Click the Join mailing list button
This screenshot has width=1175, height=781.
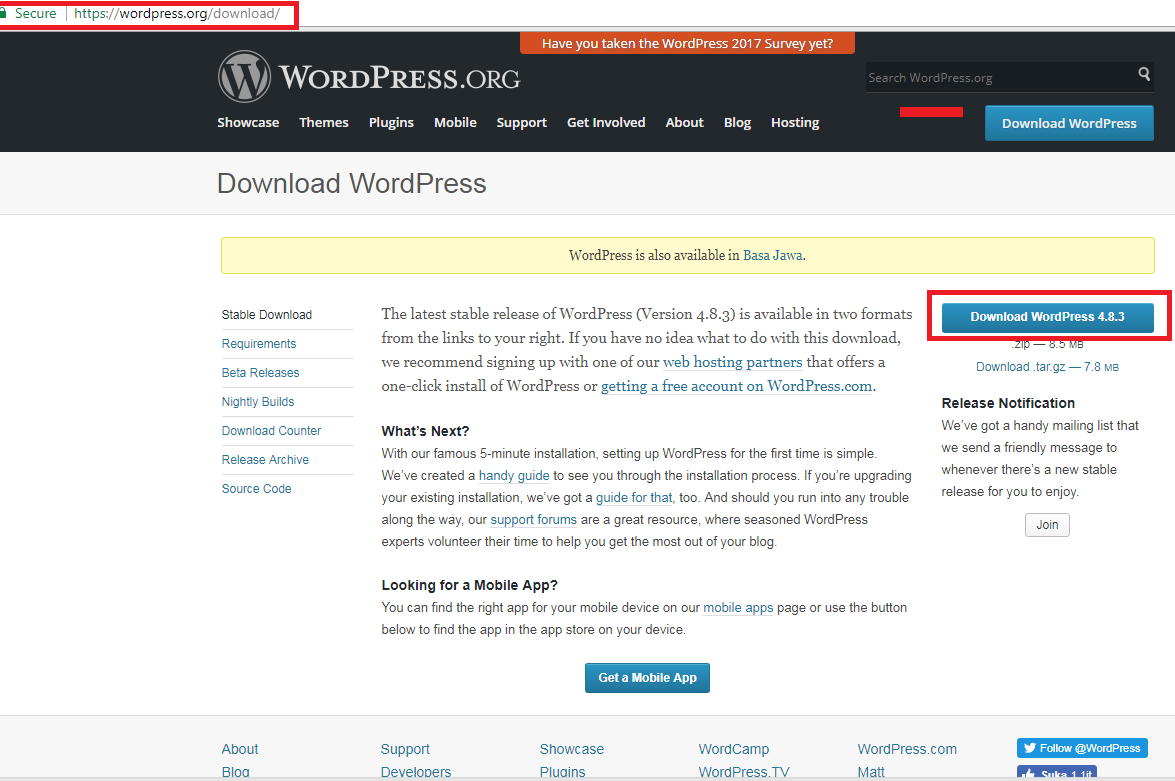(1047, 525)
